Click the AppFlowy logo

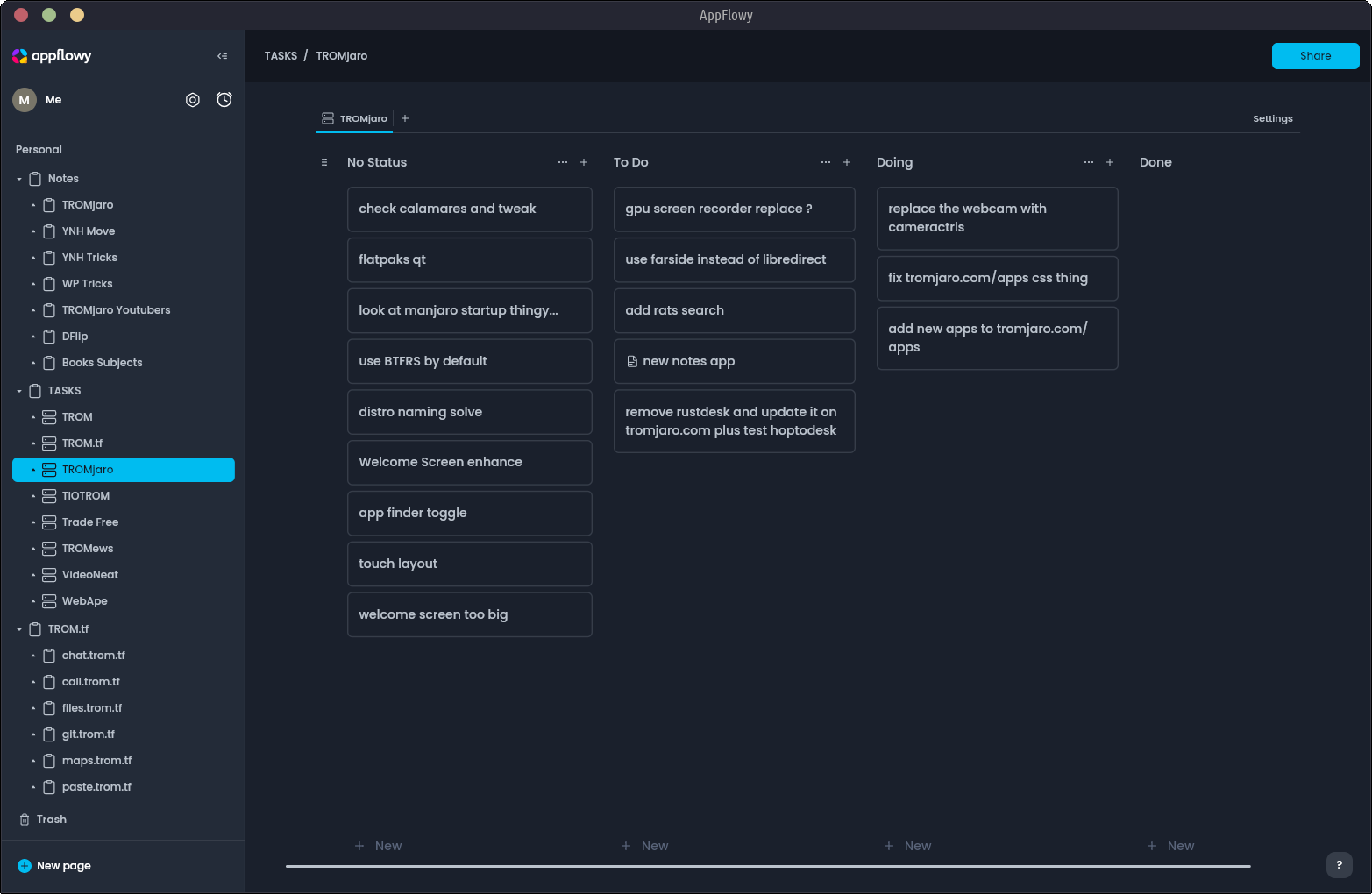tap(52, 56)
